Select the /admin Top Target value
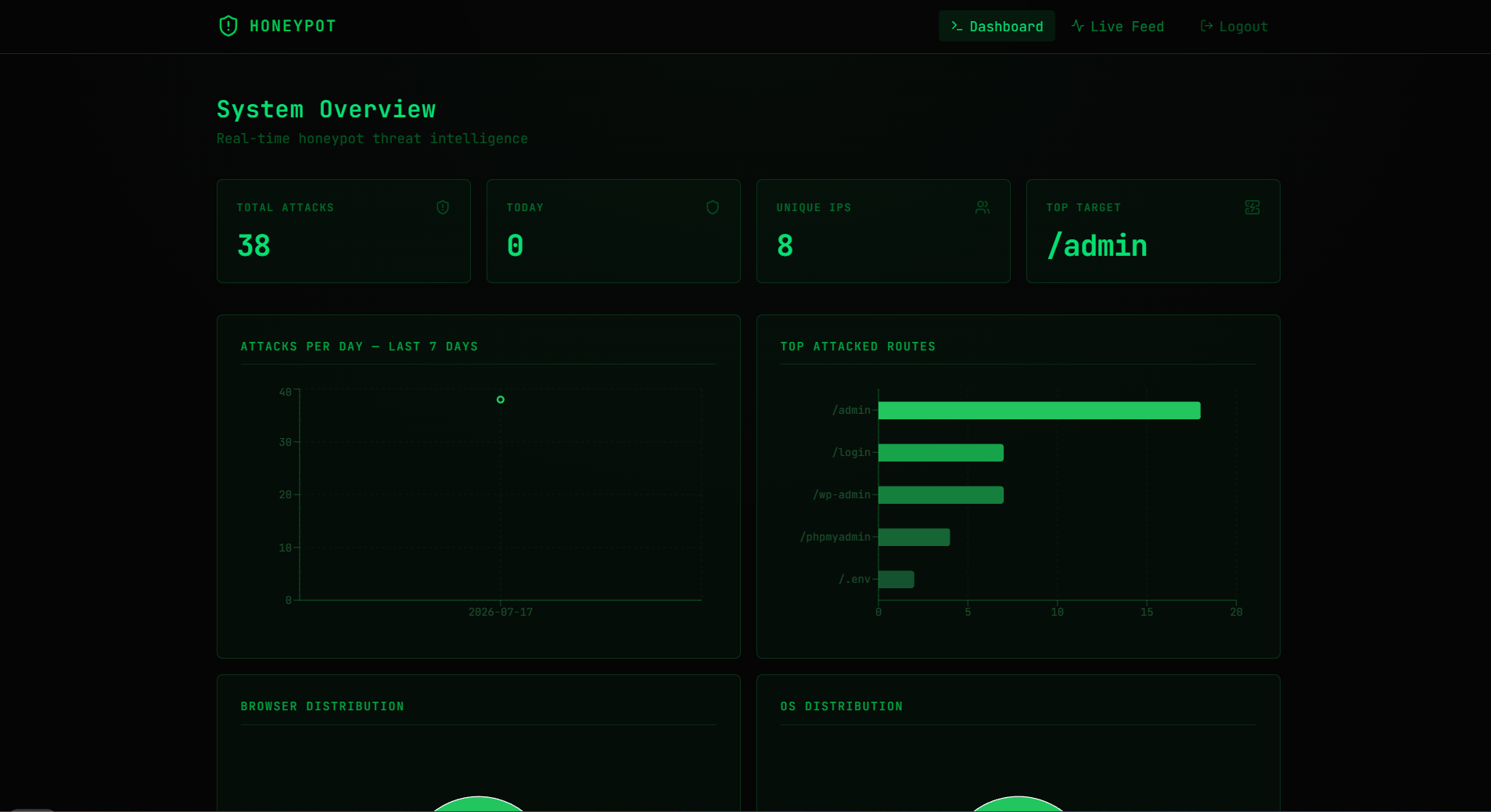This screenshot has width=1491, height=812. (1097, 246)
